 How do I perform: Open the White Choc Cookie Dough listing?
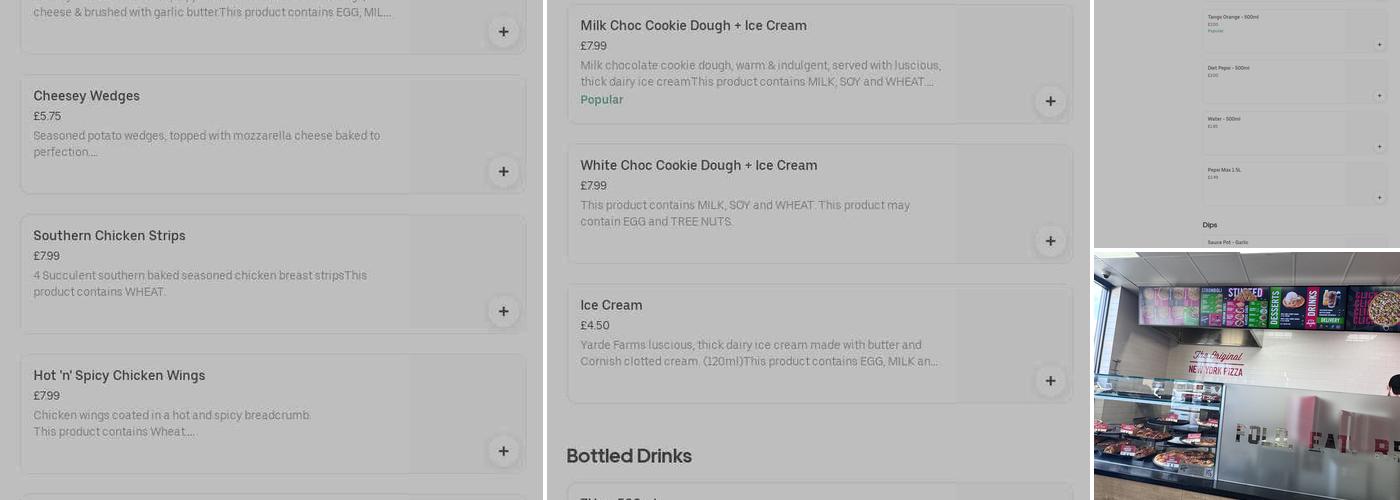[x=698, y=166]
